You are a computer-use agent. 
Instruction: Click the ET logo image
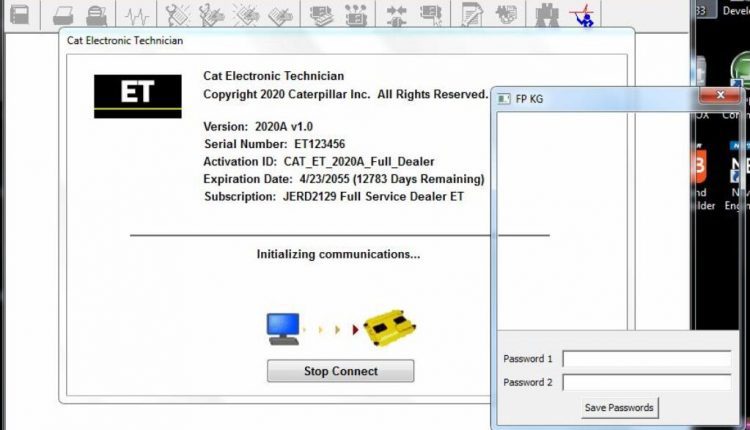point(138,96)
